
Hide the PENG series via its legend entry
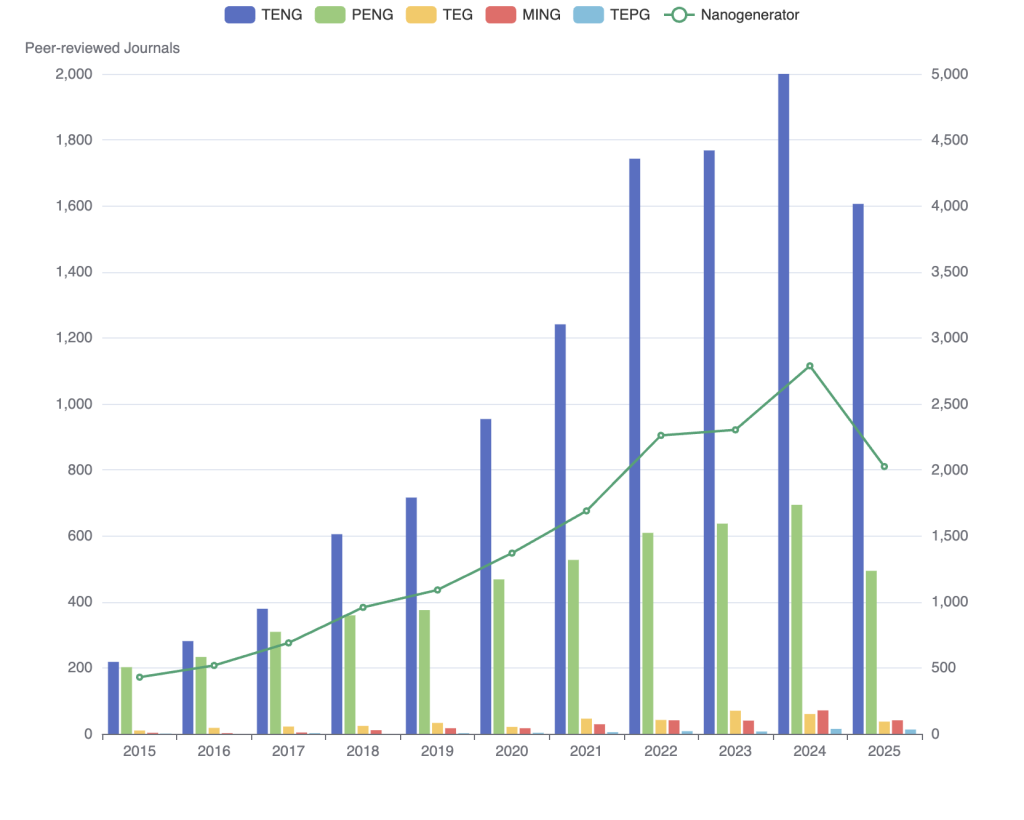click(334, 14)
